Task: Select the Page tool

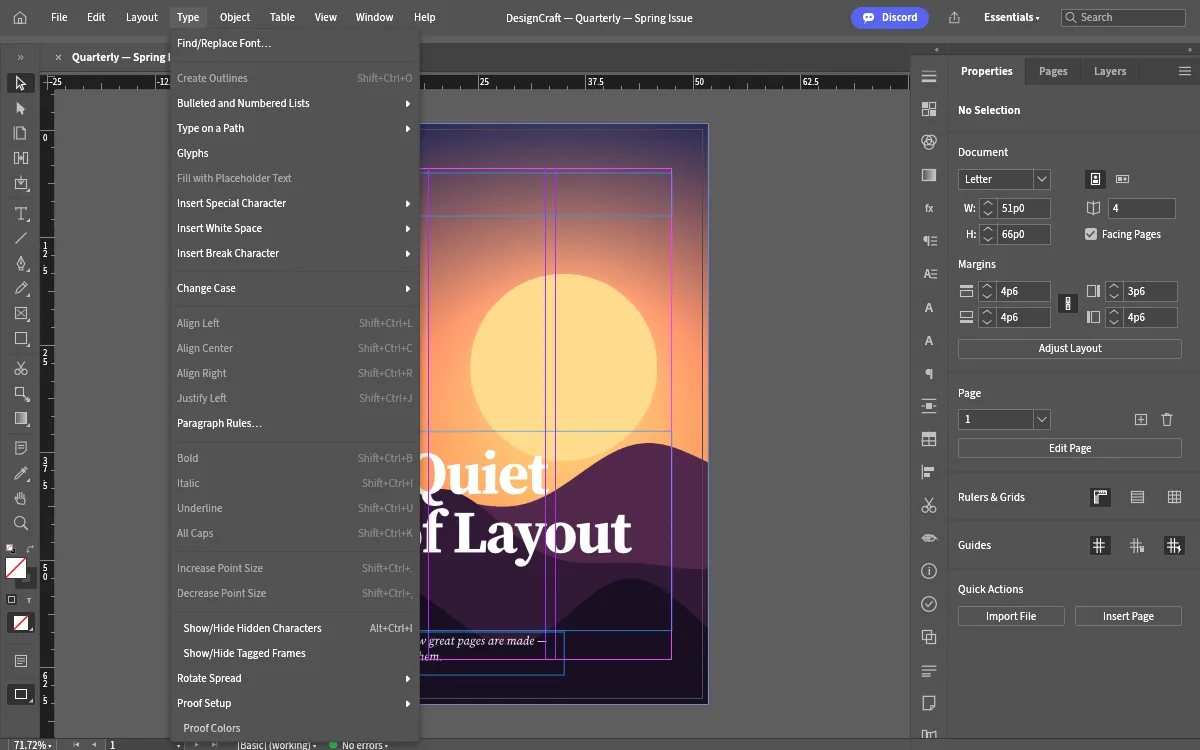Action: tap(20, 133)
